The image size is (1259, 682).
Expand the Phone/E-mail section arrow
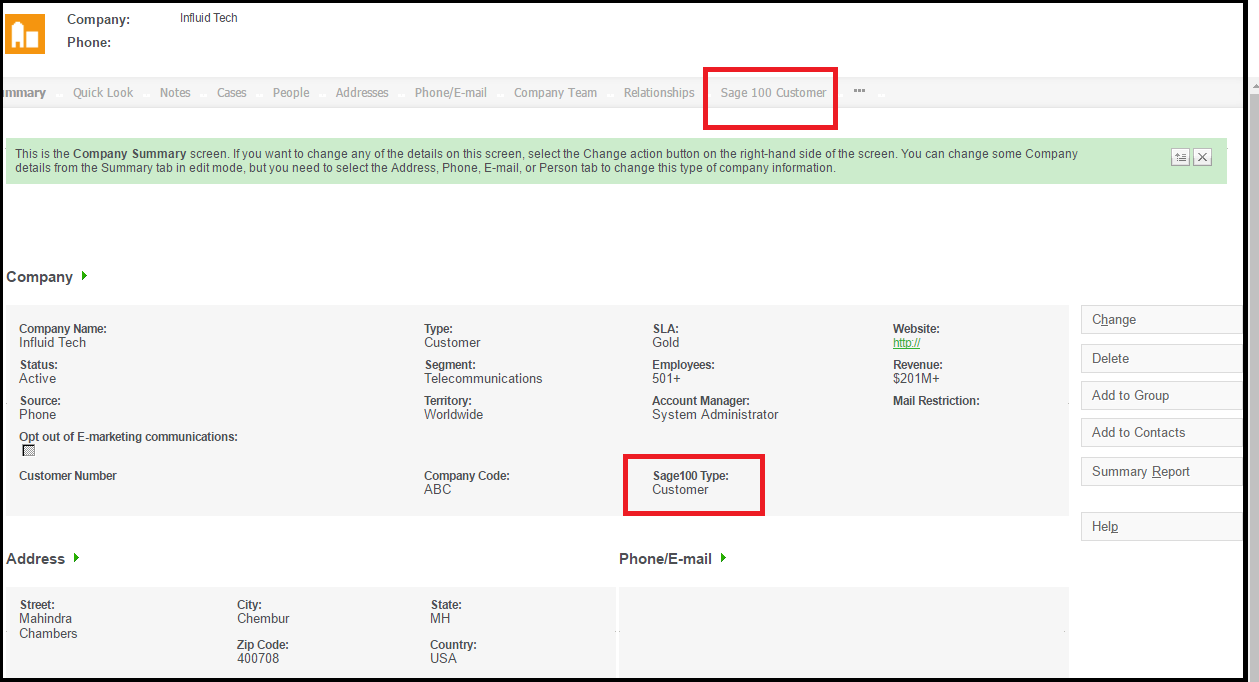[723, 558]
